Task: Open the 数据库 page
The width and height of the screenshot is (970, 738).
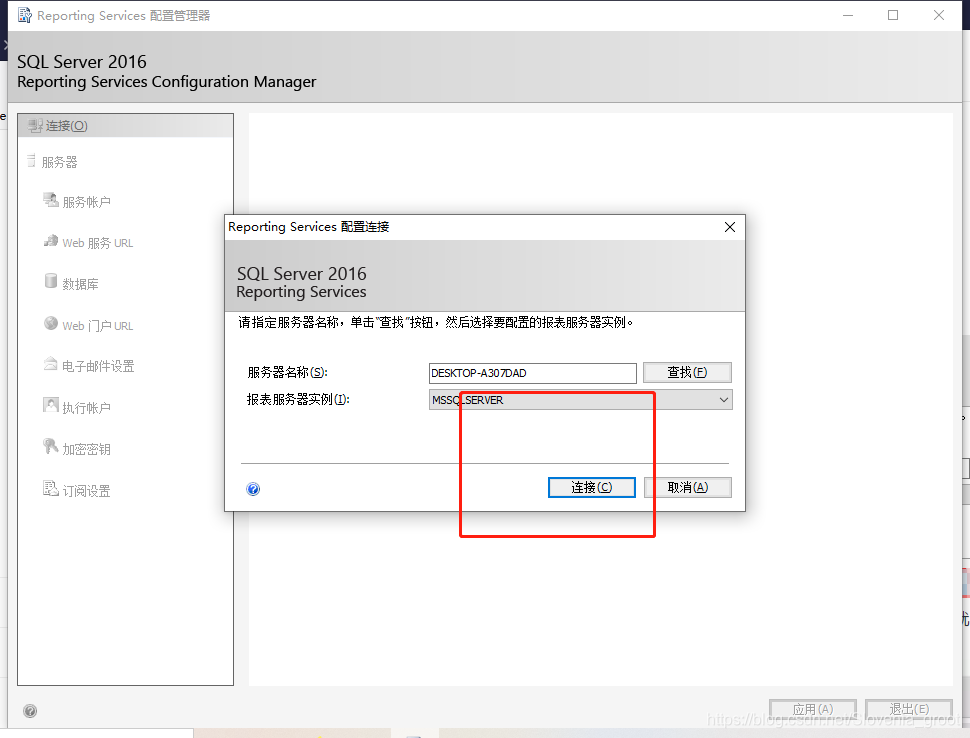Action: click(x=80, y=284)
